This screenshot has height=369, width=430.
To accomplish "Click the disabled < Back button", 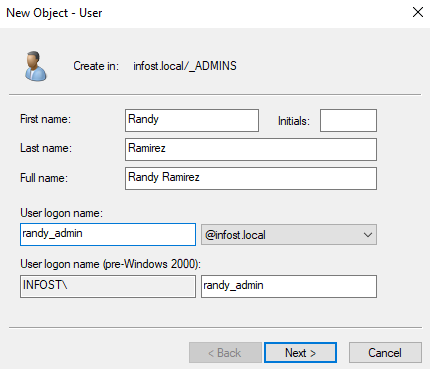I will point(225,353).
